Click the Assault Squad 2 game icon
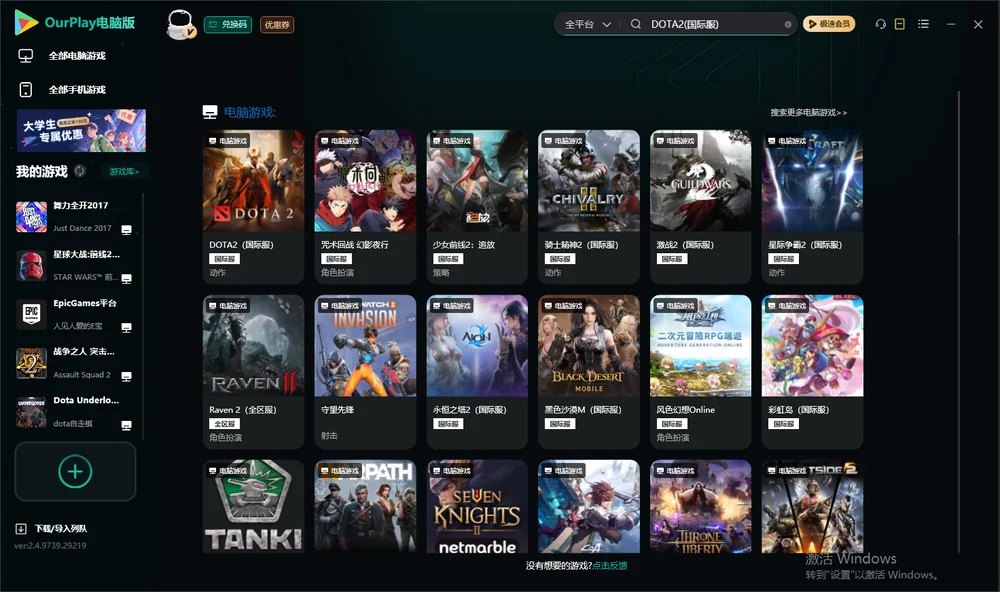 31,364
